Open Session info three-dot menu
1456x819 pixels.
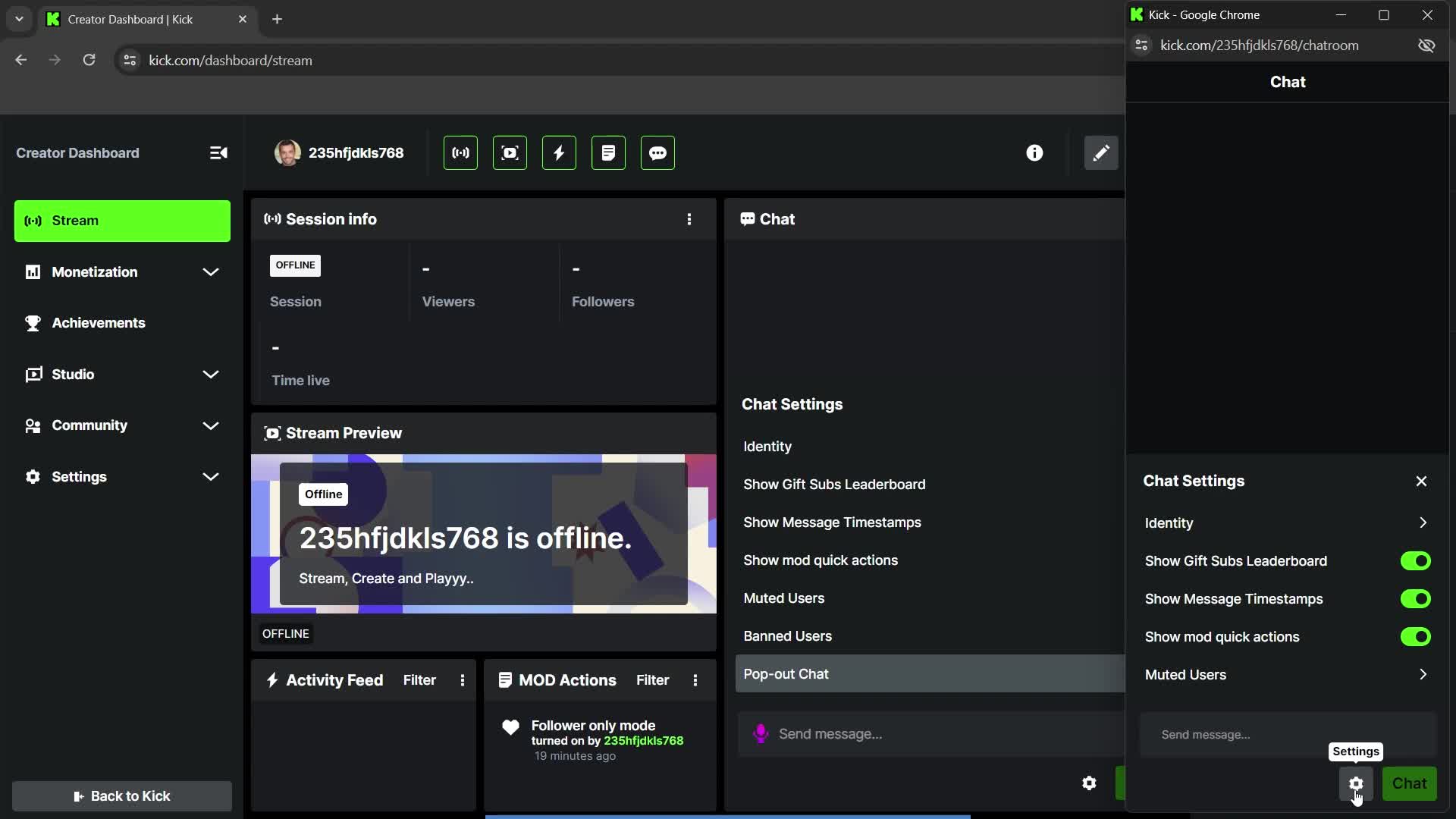[689, 219]
